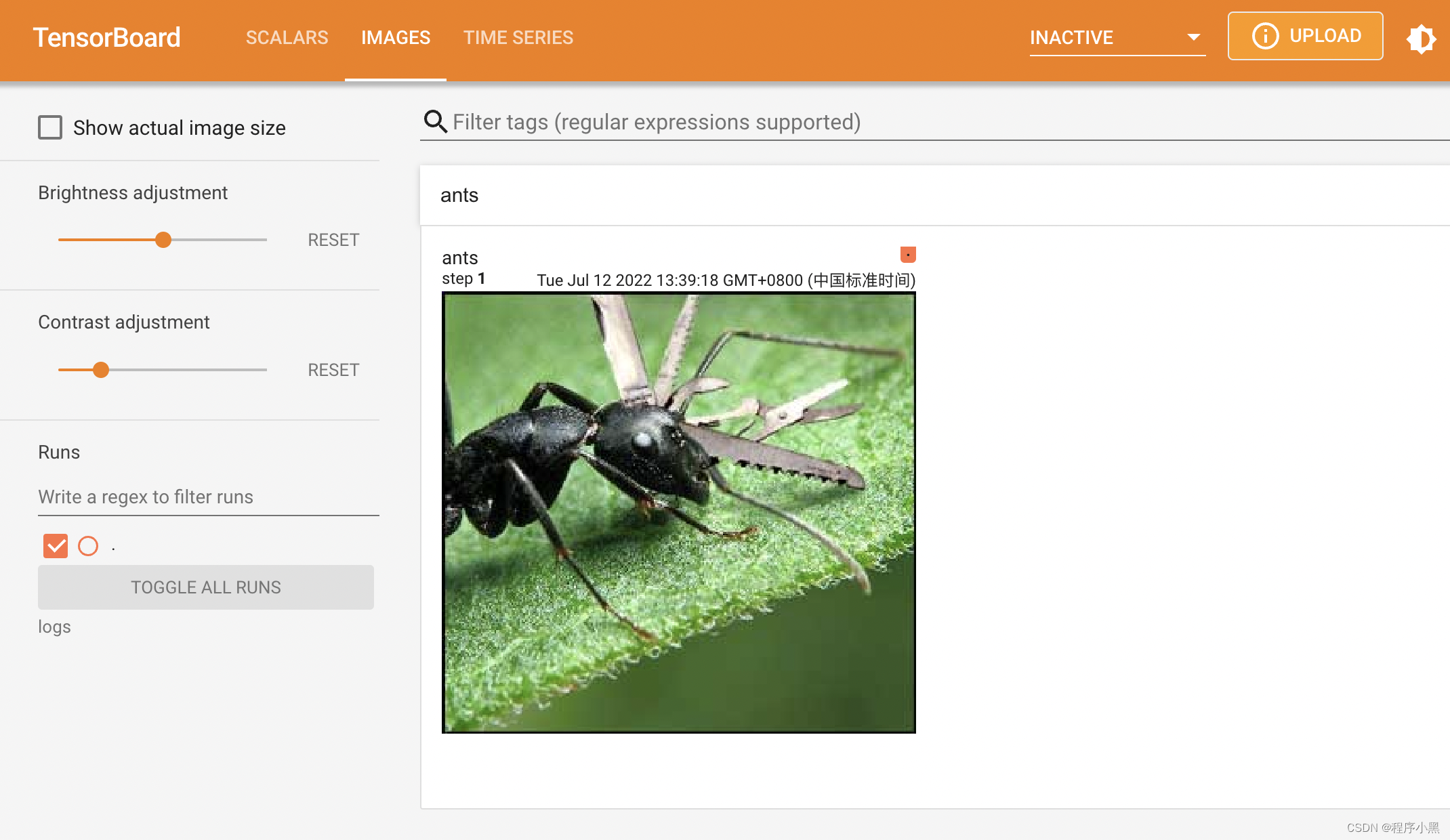
Task: Open the TIME SERIES tab
Action: (x=518, y=38)
